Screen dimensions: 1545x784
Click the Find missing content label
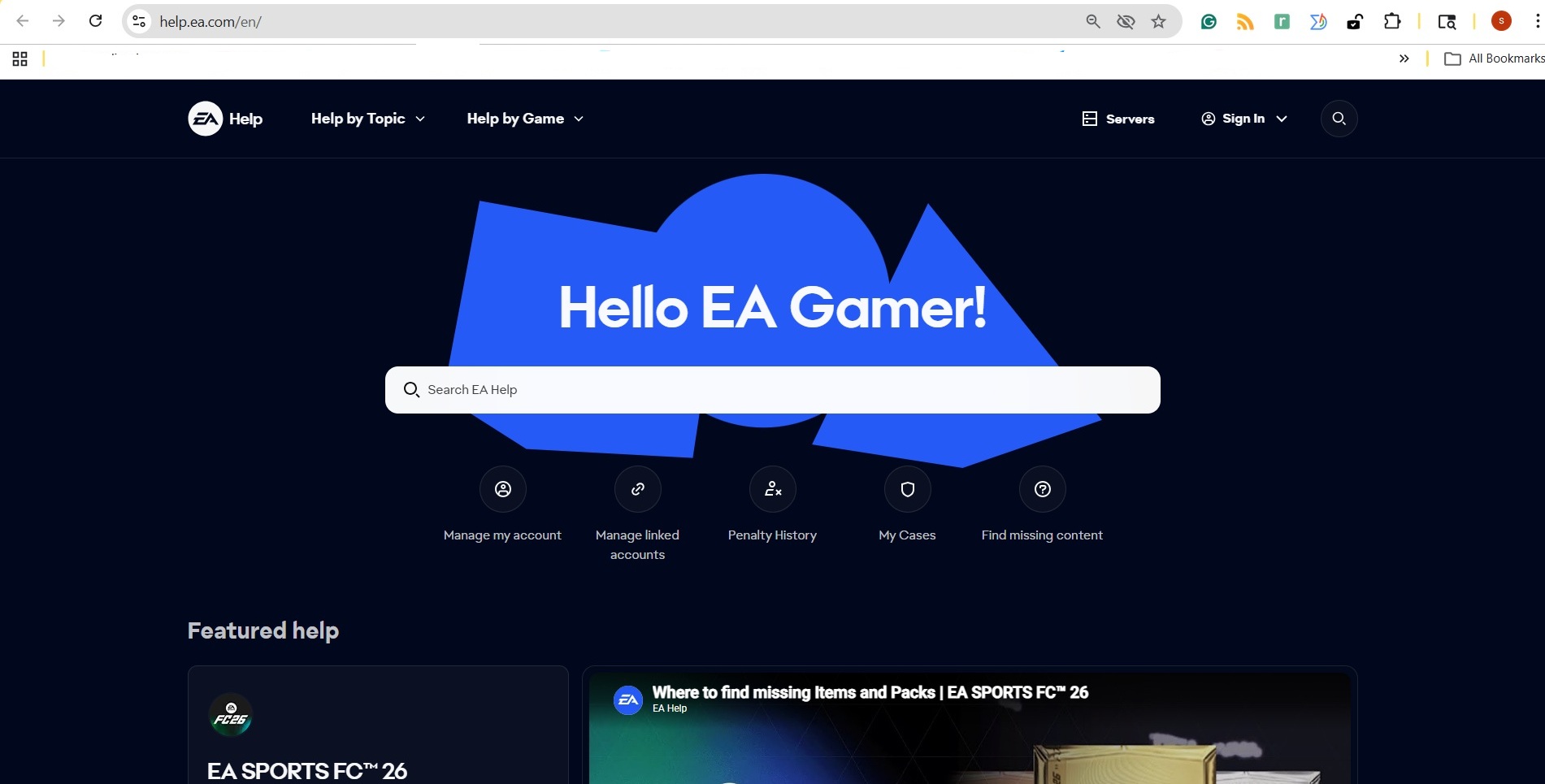point(1043,535)
